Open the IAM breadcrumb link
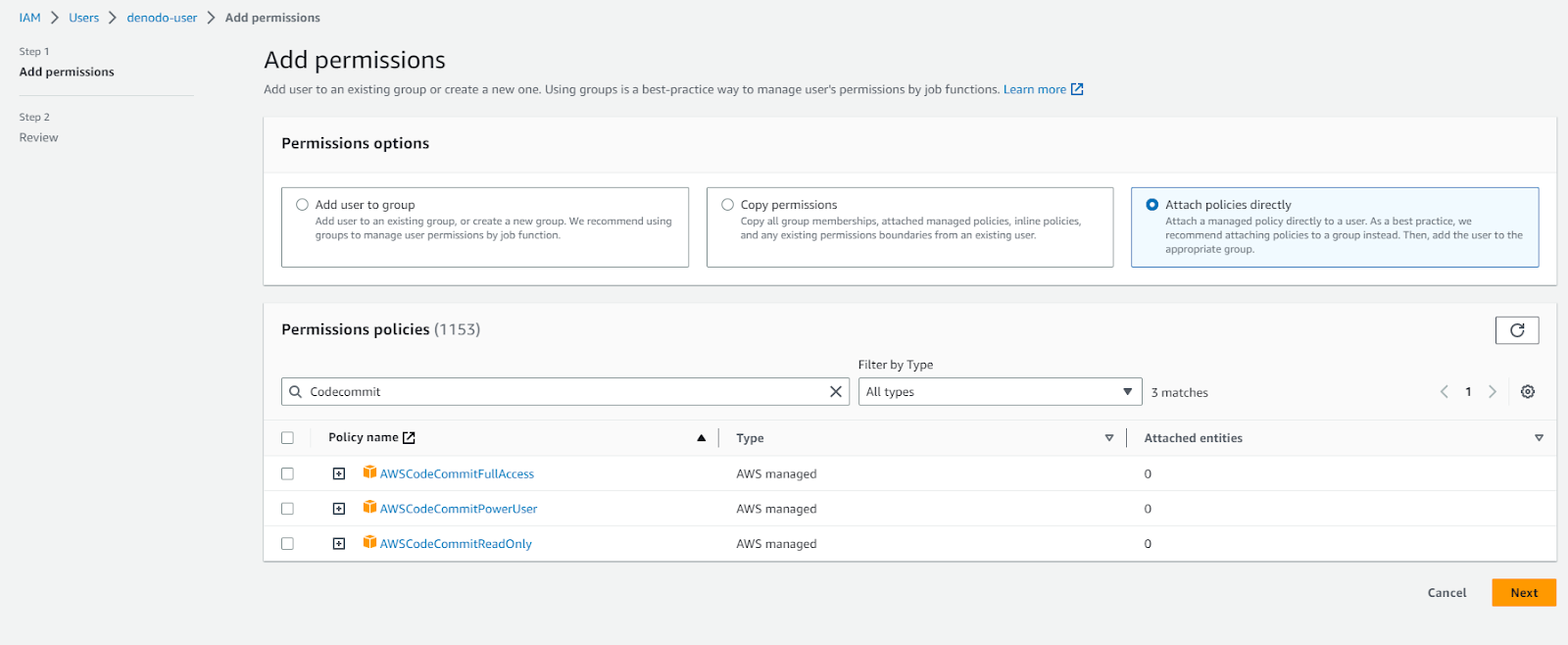Screen dimensions: 1568x645 click(x=30, y=18)
